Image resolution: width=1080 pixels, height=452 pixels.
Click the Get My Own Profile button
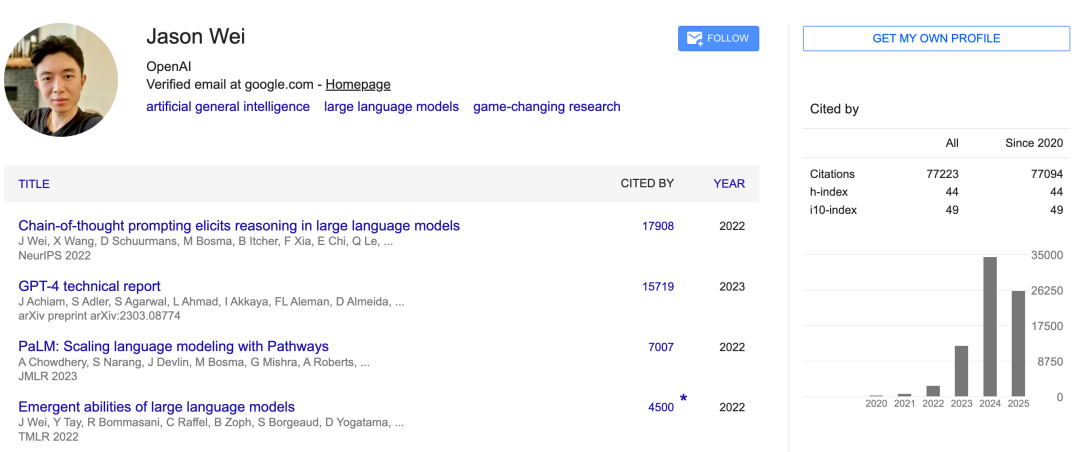point(936,38)
